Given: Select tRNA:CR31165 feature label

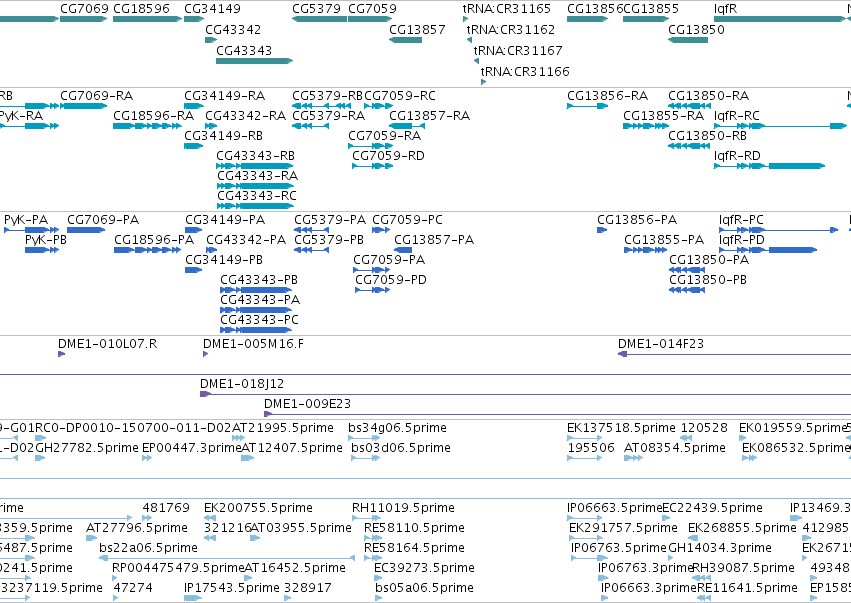Looking at the screenshot, I should click(507, 9).
